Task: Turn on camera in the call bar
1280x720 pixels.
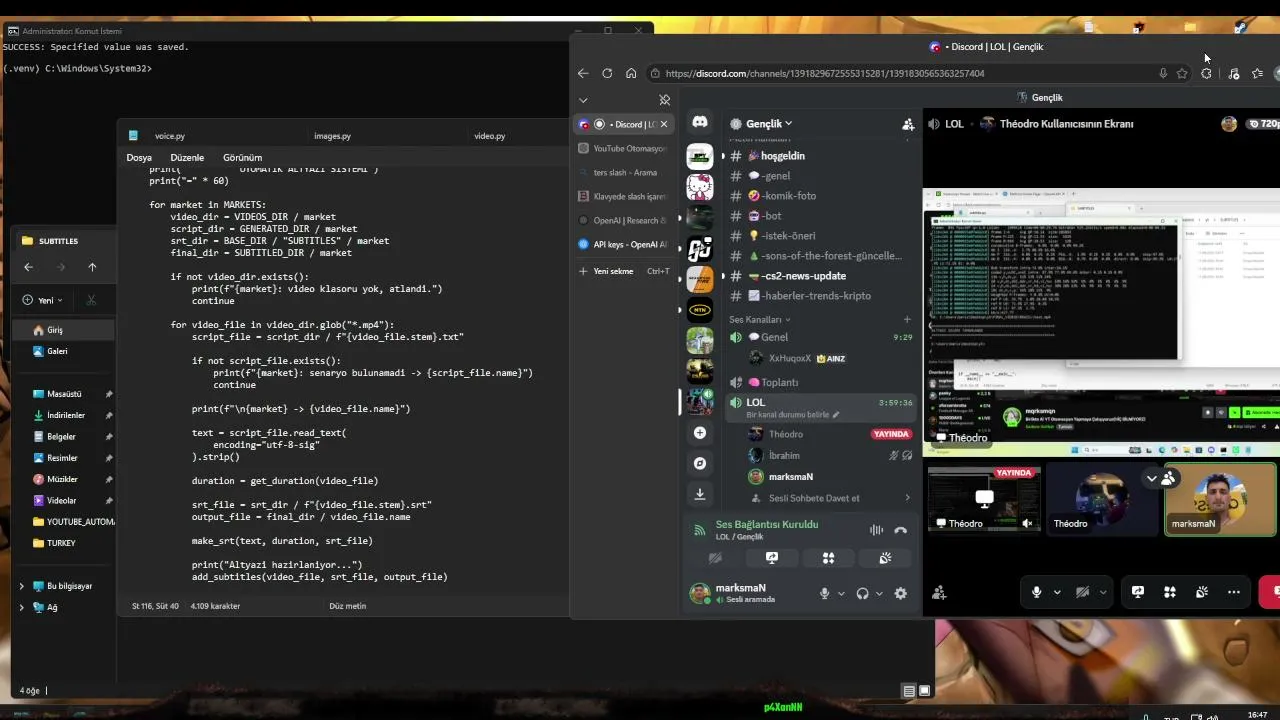Action: tap(1082, 592)
